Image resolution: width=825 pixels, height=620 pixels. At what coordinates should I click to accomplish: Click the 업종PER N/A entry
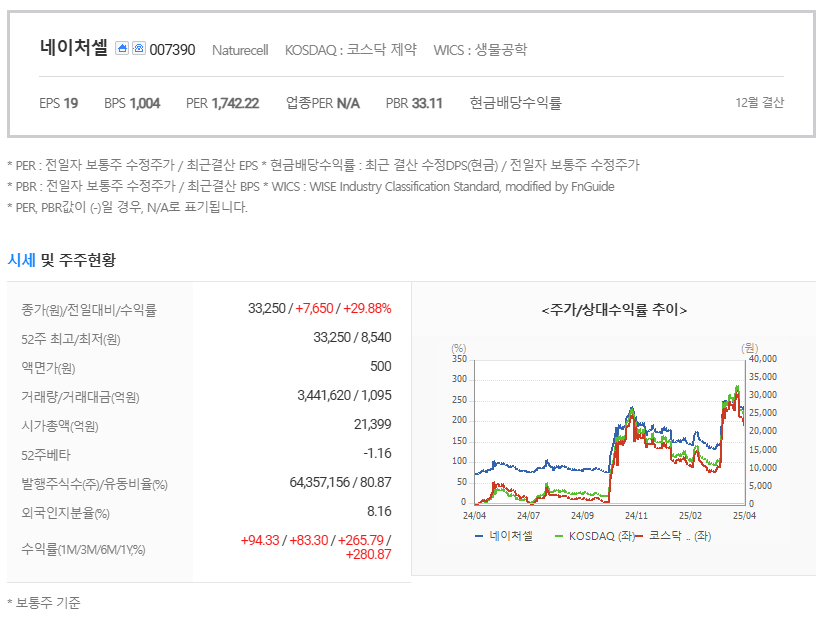(323, 103)
